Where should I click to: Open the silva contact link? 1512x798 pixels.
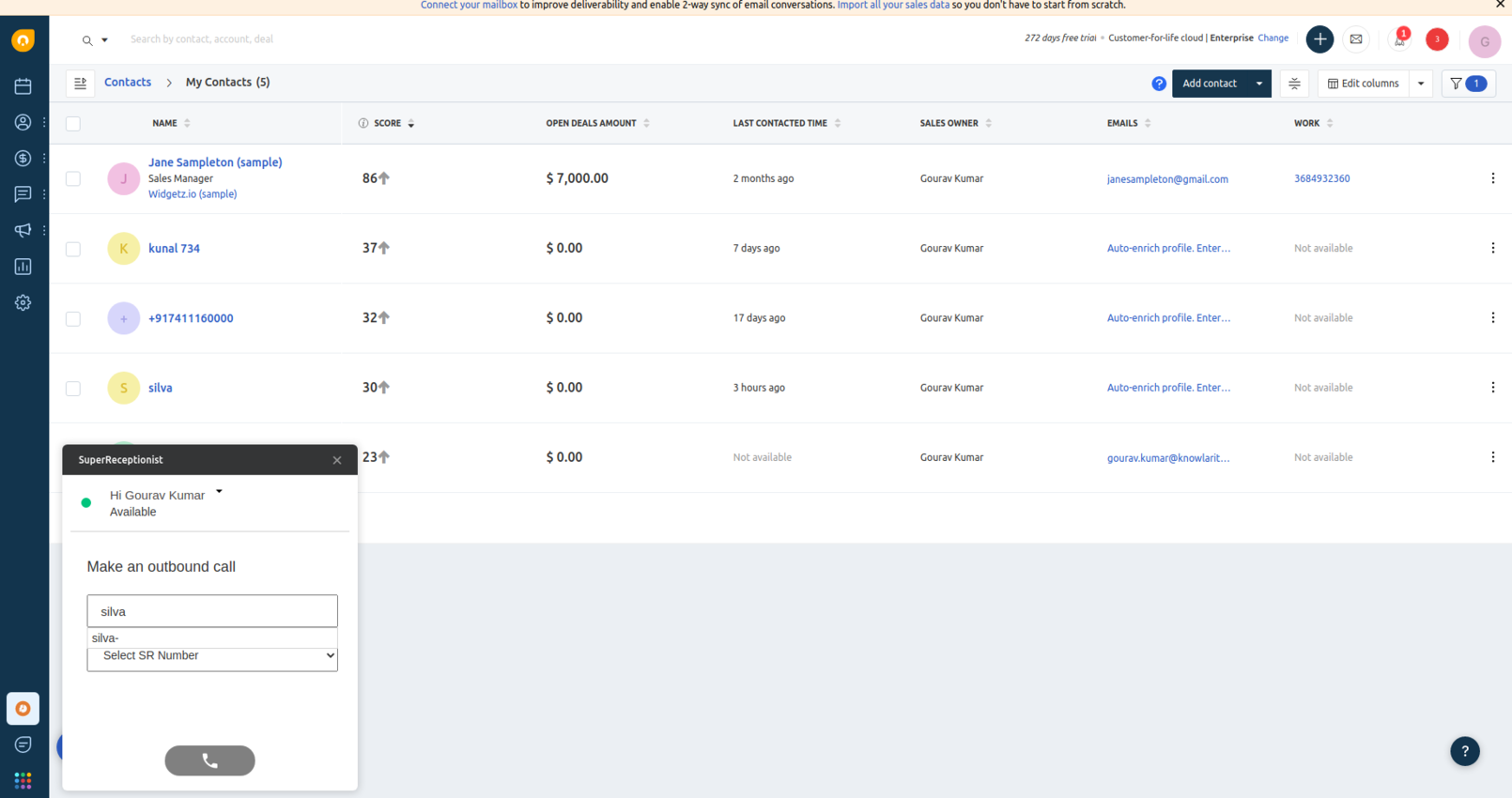pyautogui.click(x=160, y=388)
